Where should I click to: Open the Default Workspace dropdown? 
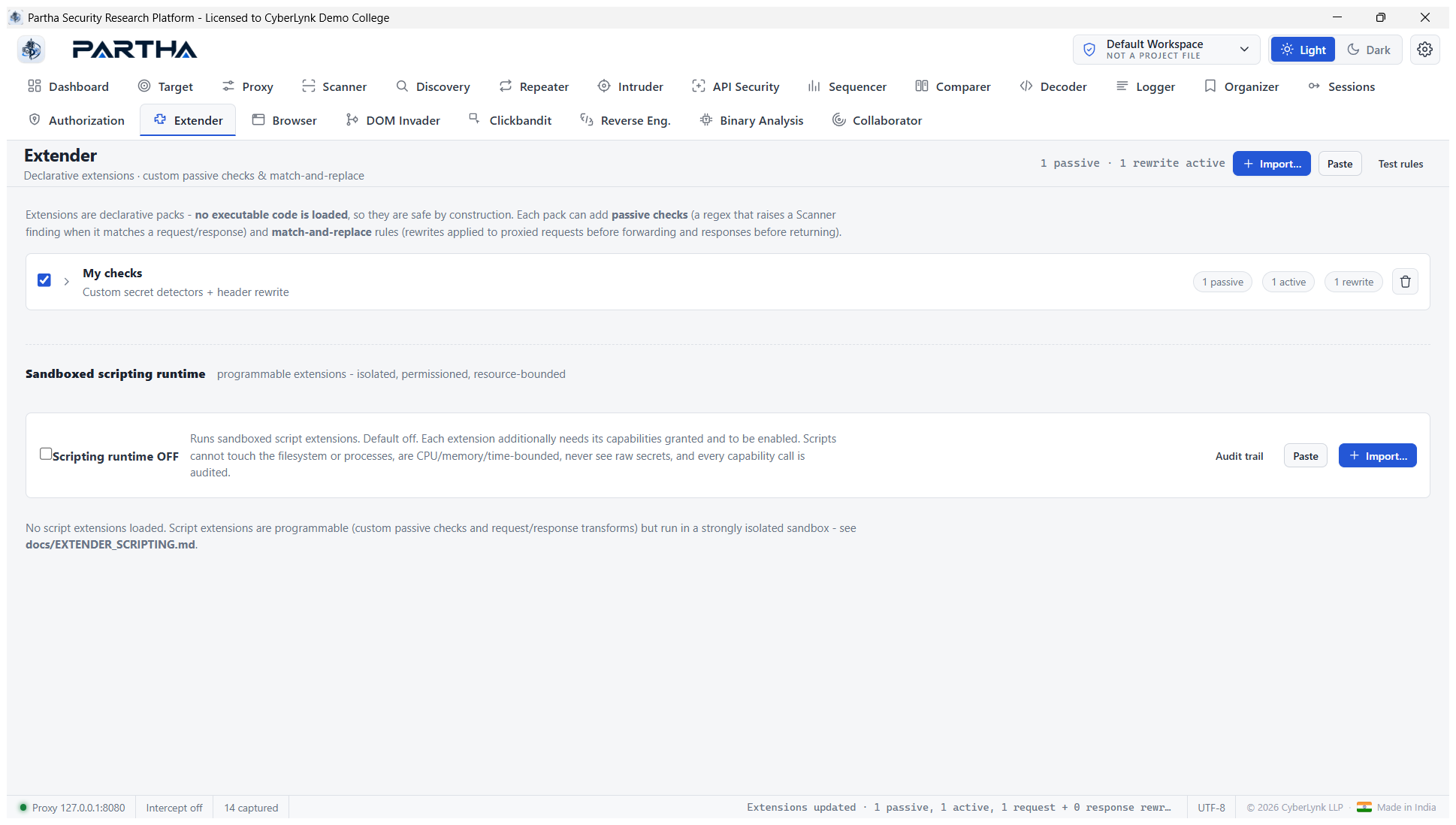pyautogui.click(x=1166, y=50)
